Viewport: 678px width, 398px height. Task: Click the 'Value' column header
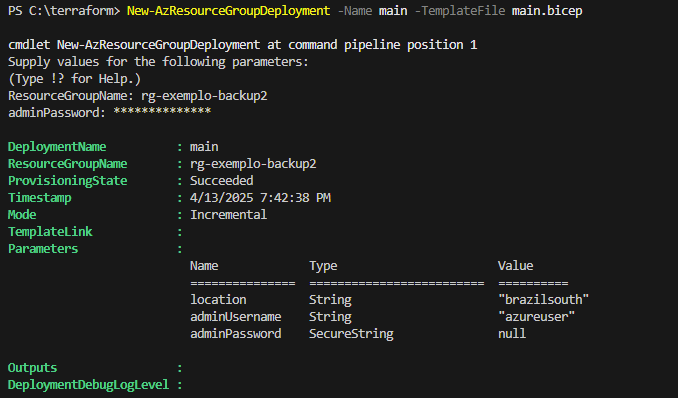coord(515,266)
